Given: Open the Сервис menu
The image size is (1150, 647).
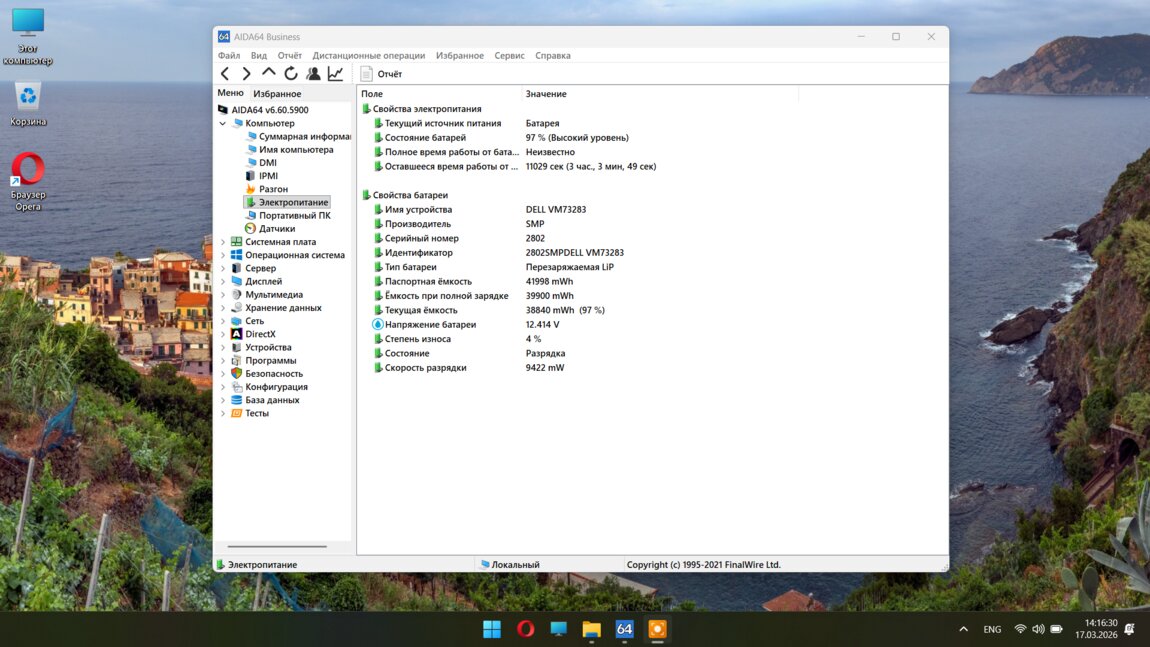Looking at the screenshot, I should 509,56.
